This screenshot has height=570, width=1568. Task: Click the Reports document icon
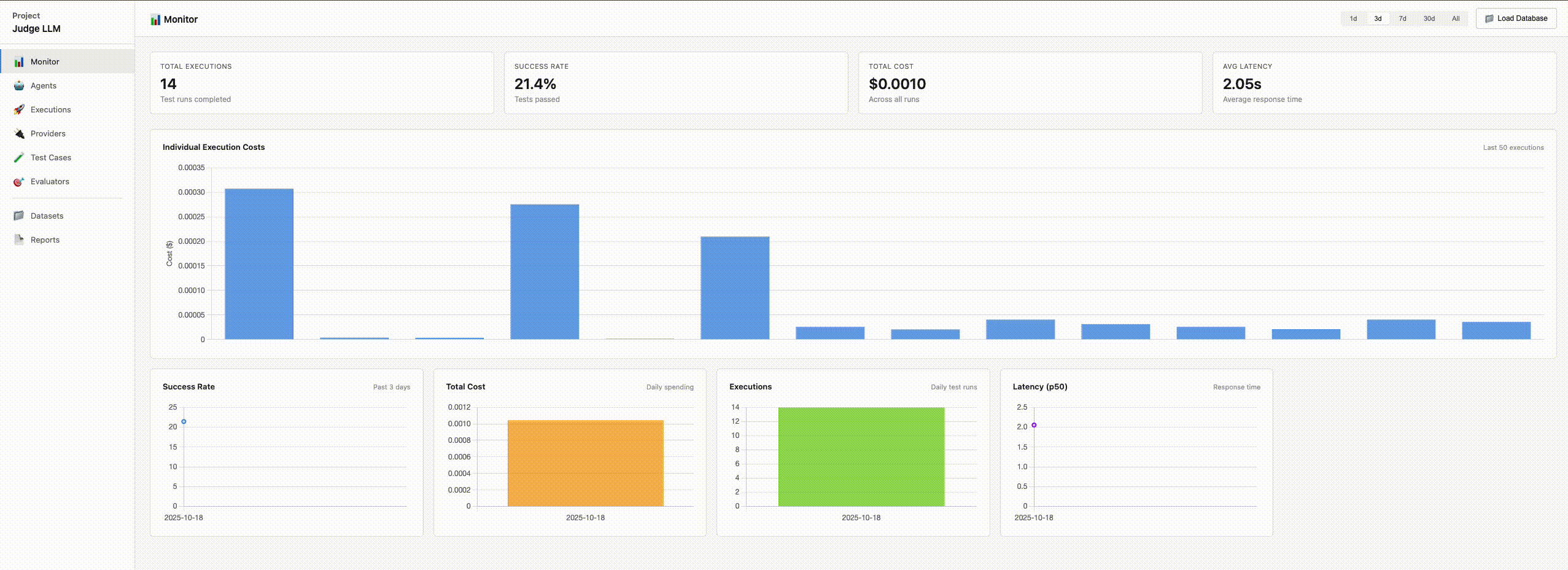pos(19,240)
